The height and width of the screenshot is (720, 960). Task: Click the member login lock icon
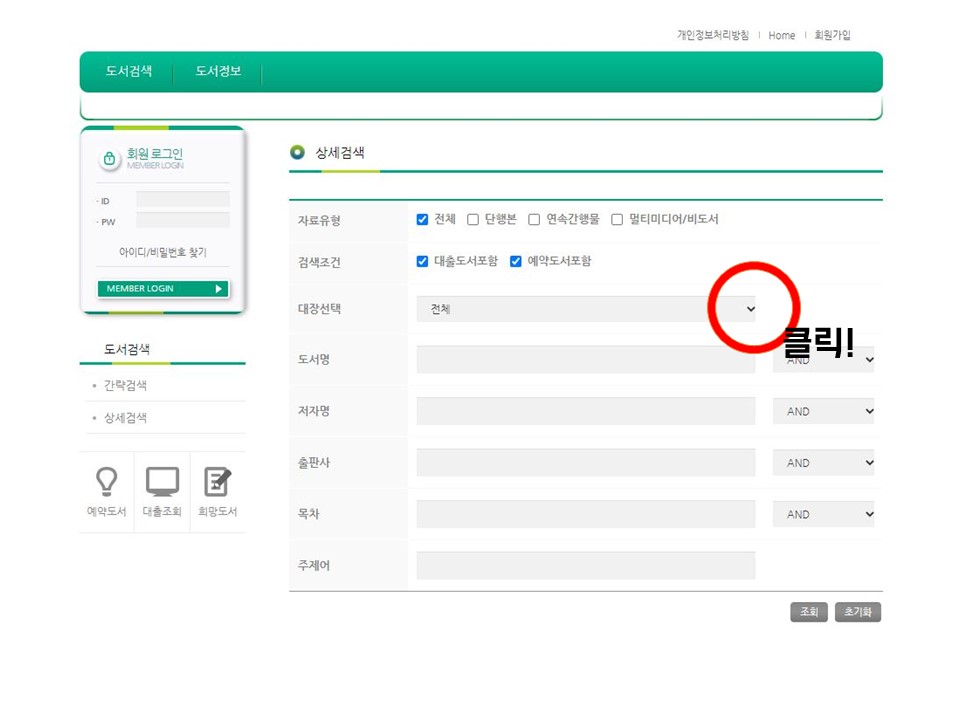point(109,159)
